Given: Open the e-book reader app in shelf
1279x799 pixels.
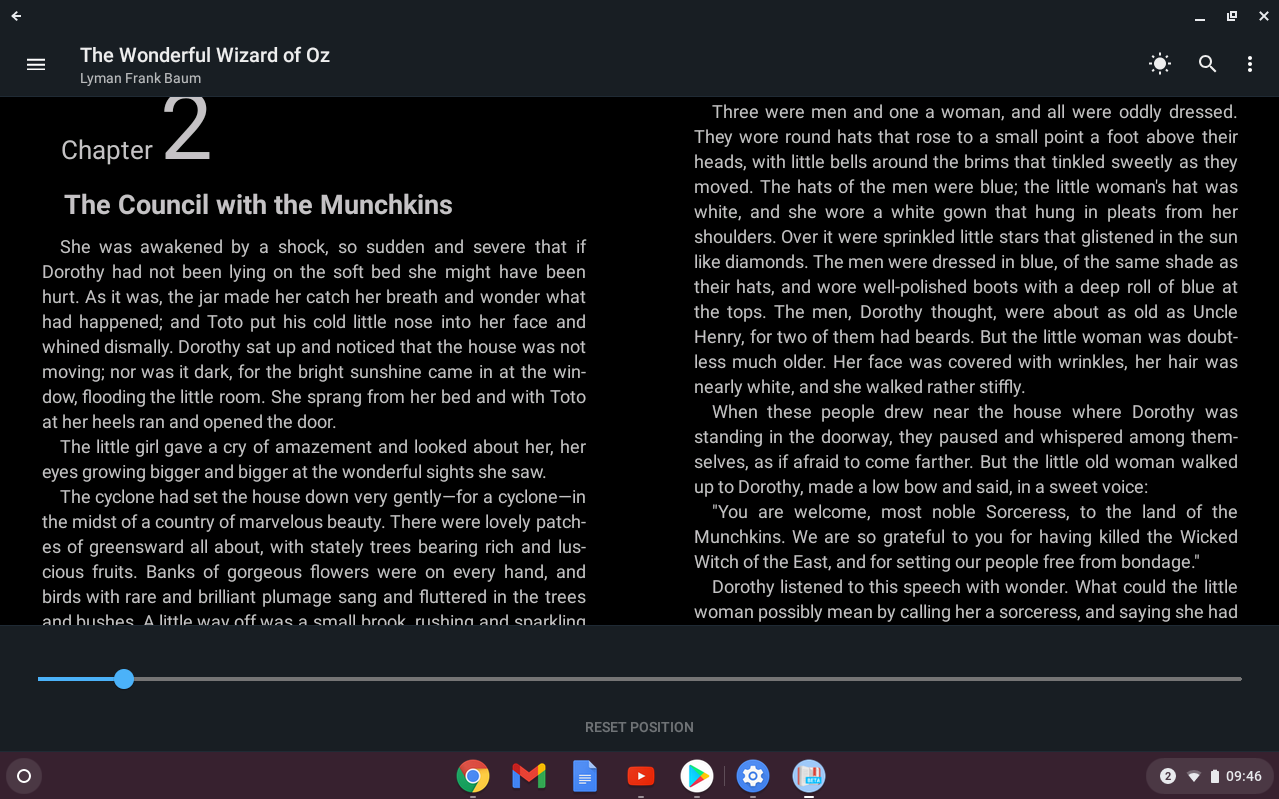Looking at the screenshot, I should (x=809, y=776).
